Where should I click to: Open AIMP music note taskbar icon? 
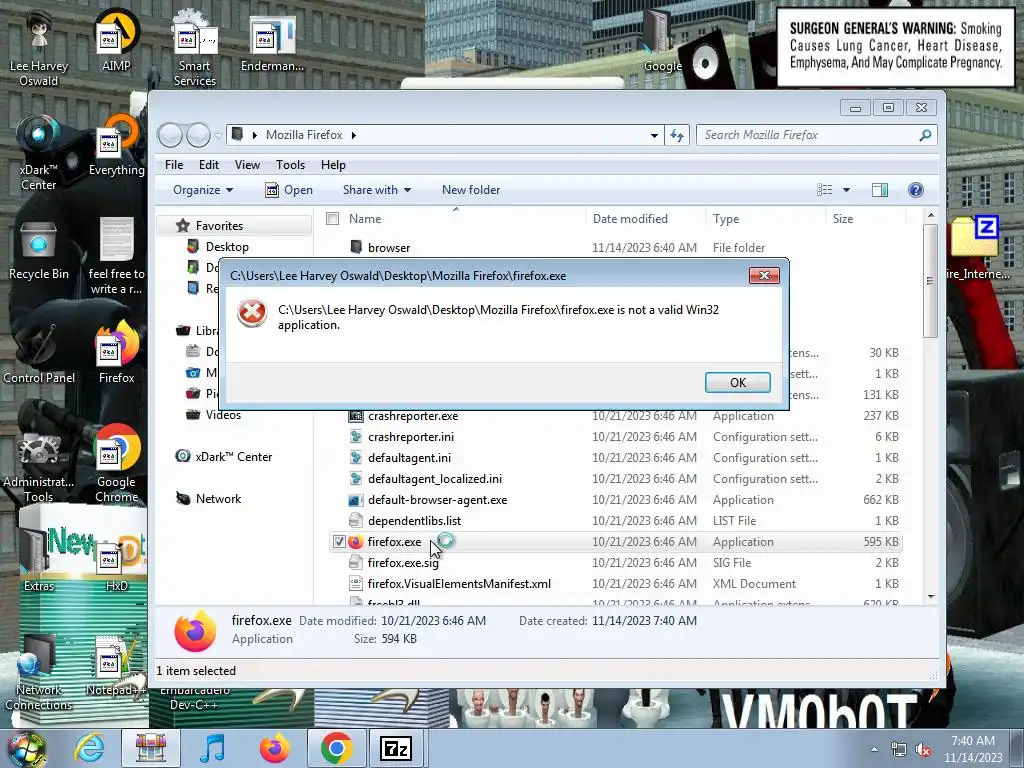click(x=213, y=748)
